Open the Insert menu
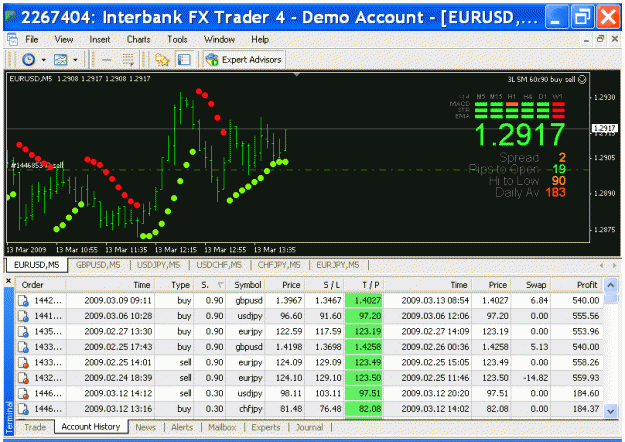625x442 pixels. pos(100,39)
